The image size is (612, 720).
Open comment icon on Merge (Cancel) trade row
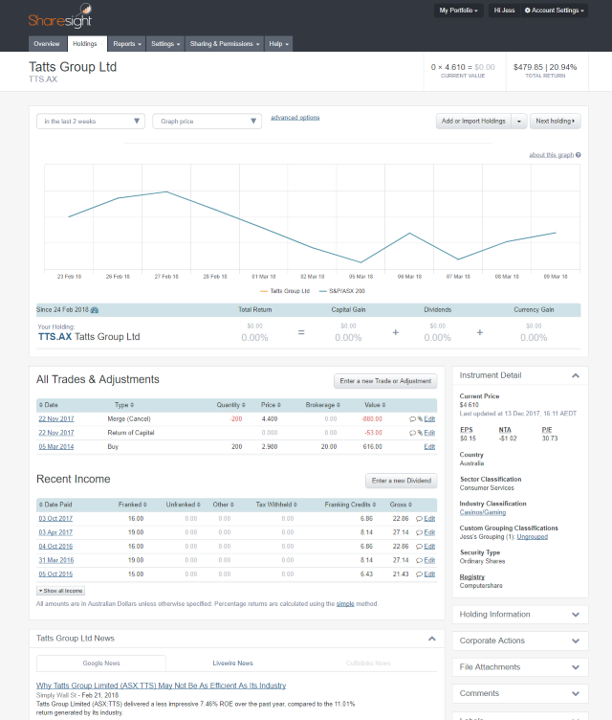[x=412, y=419]
